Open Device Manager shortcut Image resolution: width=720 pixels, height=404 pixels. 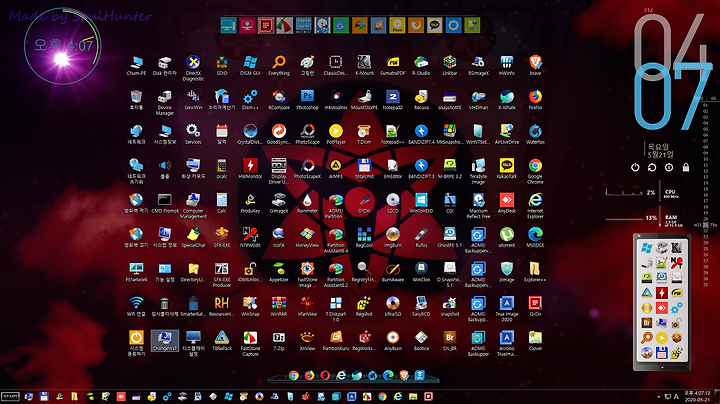[164, 102]
